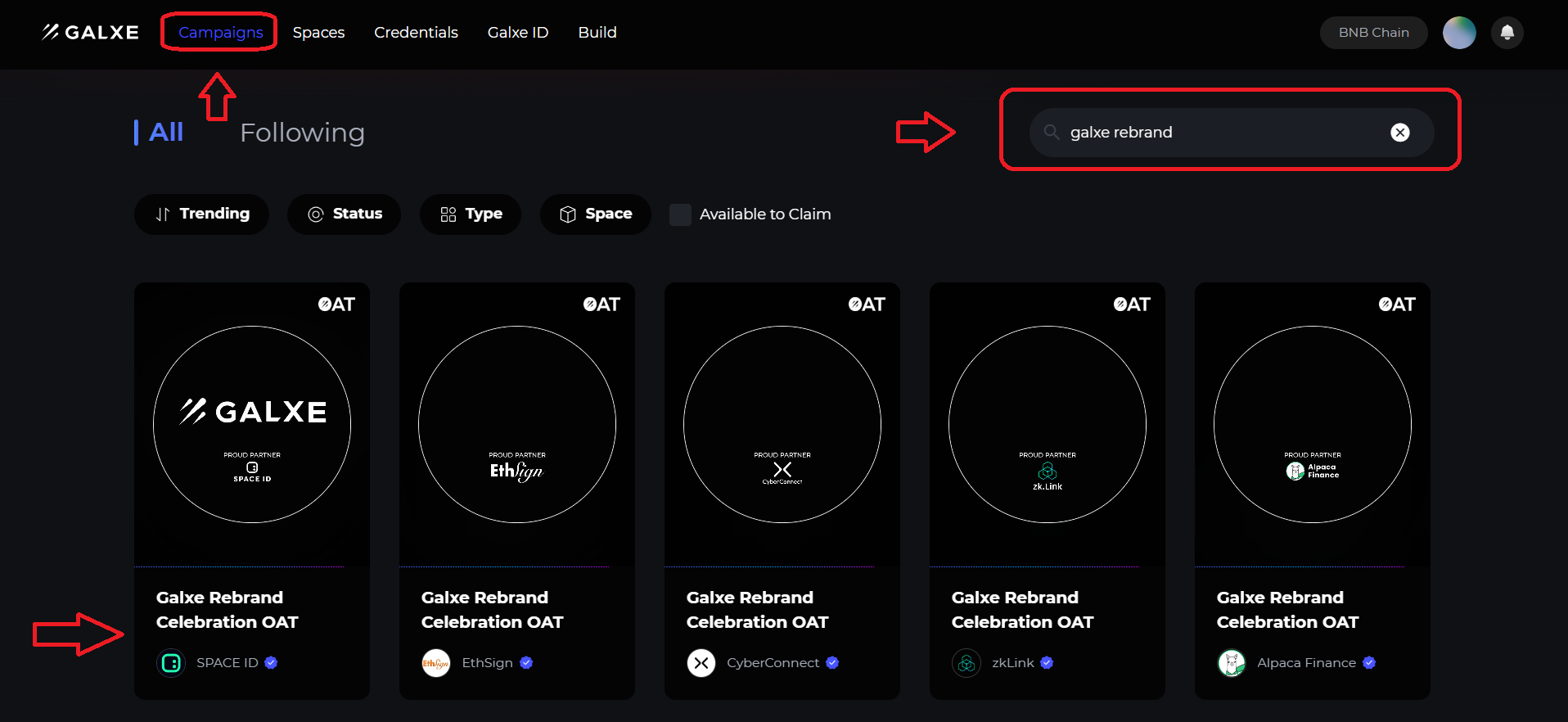Click the verified badge beside EthSign
This screenshot has height=722, width=1568.
(526, 663)
